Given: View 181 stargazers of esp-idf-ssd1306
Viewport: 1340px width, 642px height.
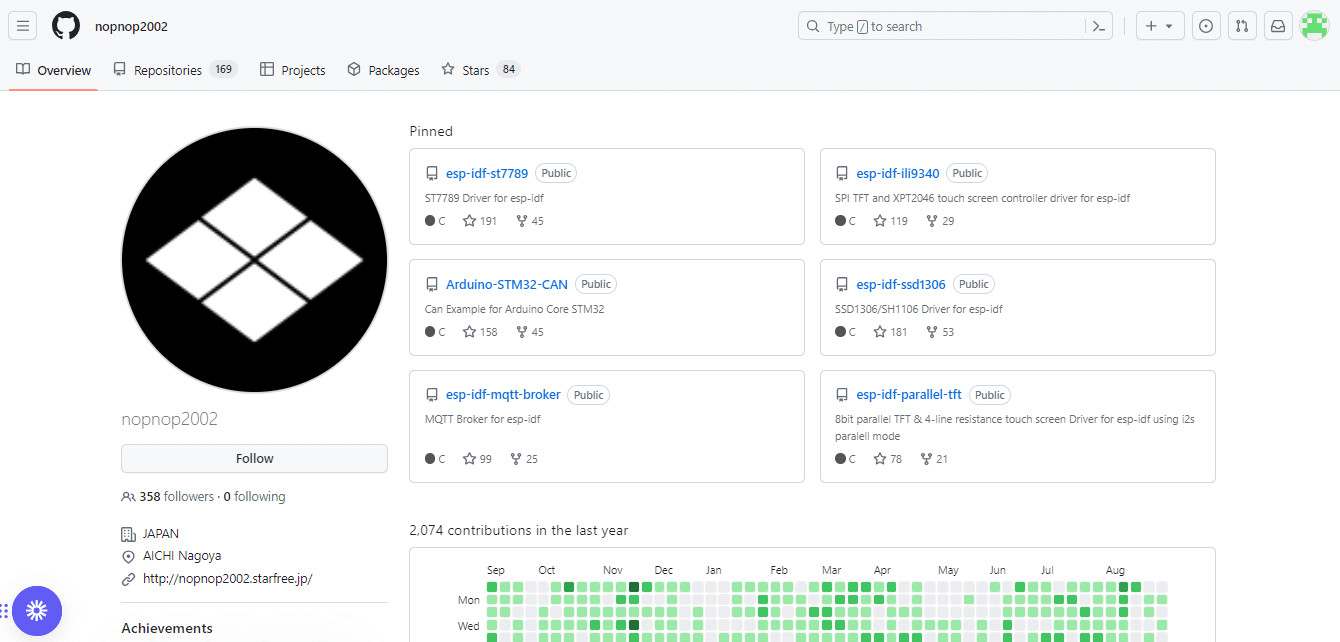Looking at the screenshot, I should (891, 332).
